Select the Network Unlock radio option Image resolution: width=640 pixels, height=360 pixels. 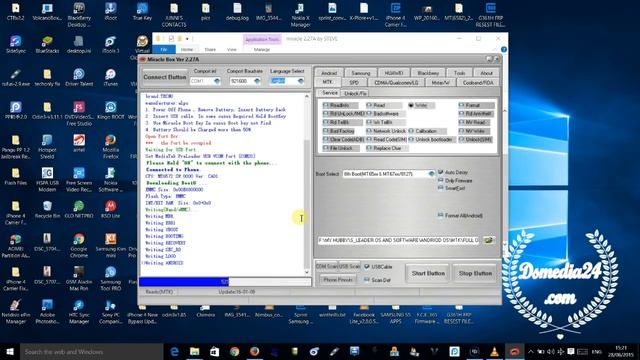point(386,131)
